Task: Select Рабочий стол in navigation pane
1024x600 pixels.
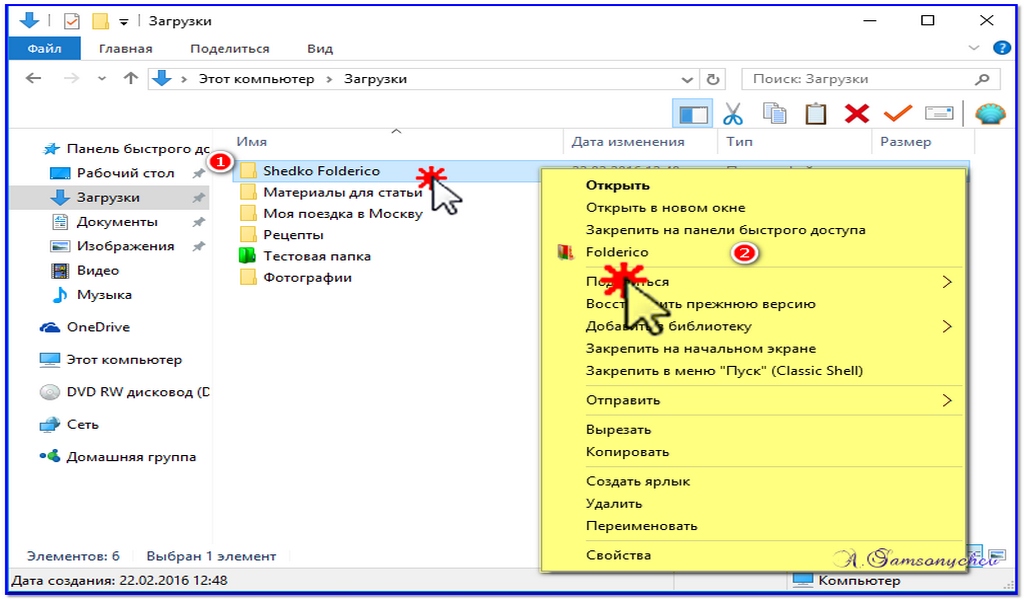Action: coord(112,173)
